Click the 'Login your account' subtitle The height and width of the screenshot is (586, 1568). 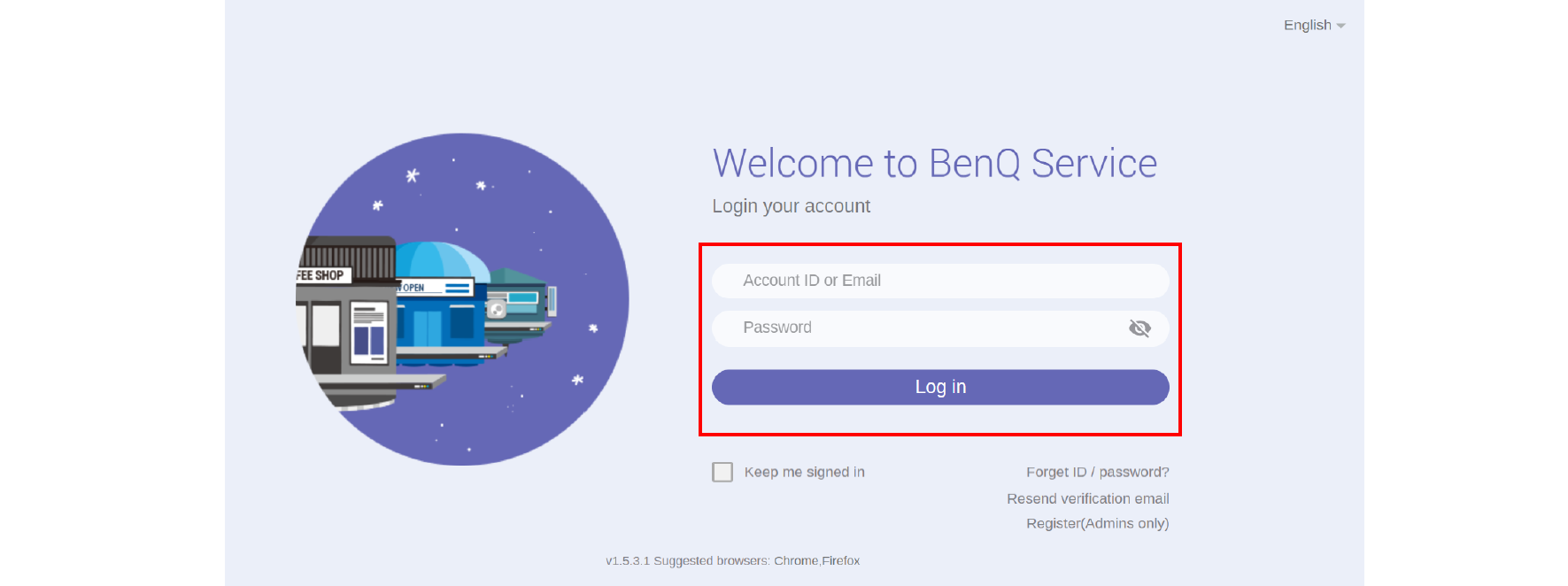(791, 206)
